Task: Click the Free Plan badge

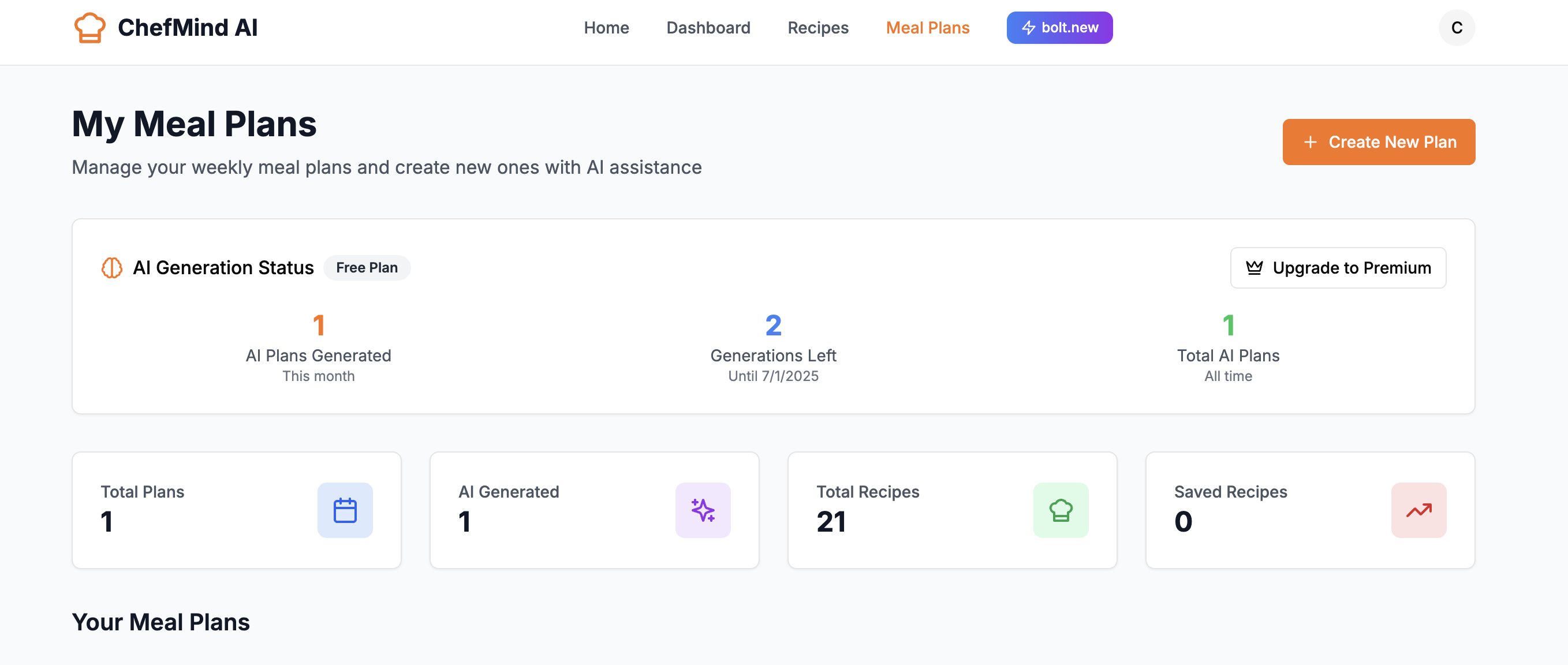Action: 367,268
